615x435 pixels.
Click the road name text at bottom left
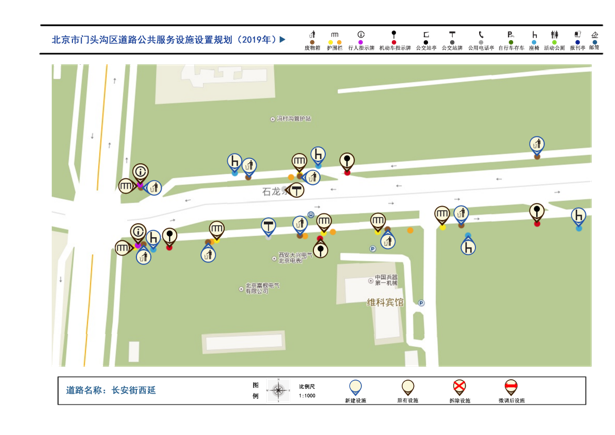[111, 390]
